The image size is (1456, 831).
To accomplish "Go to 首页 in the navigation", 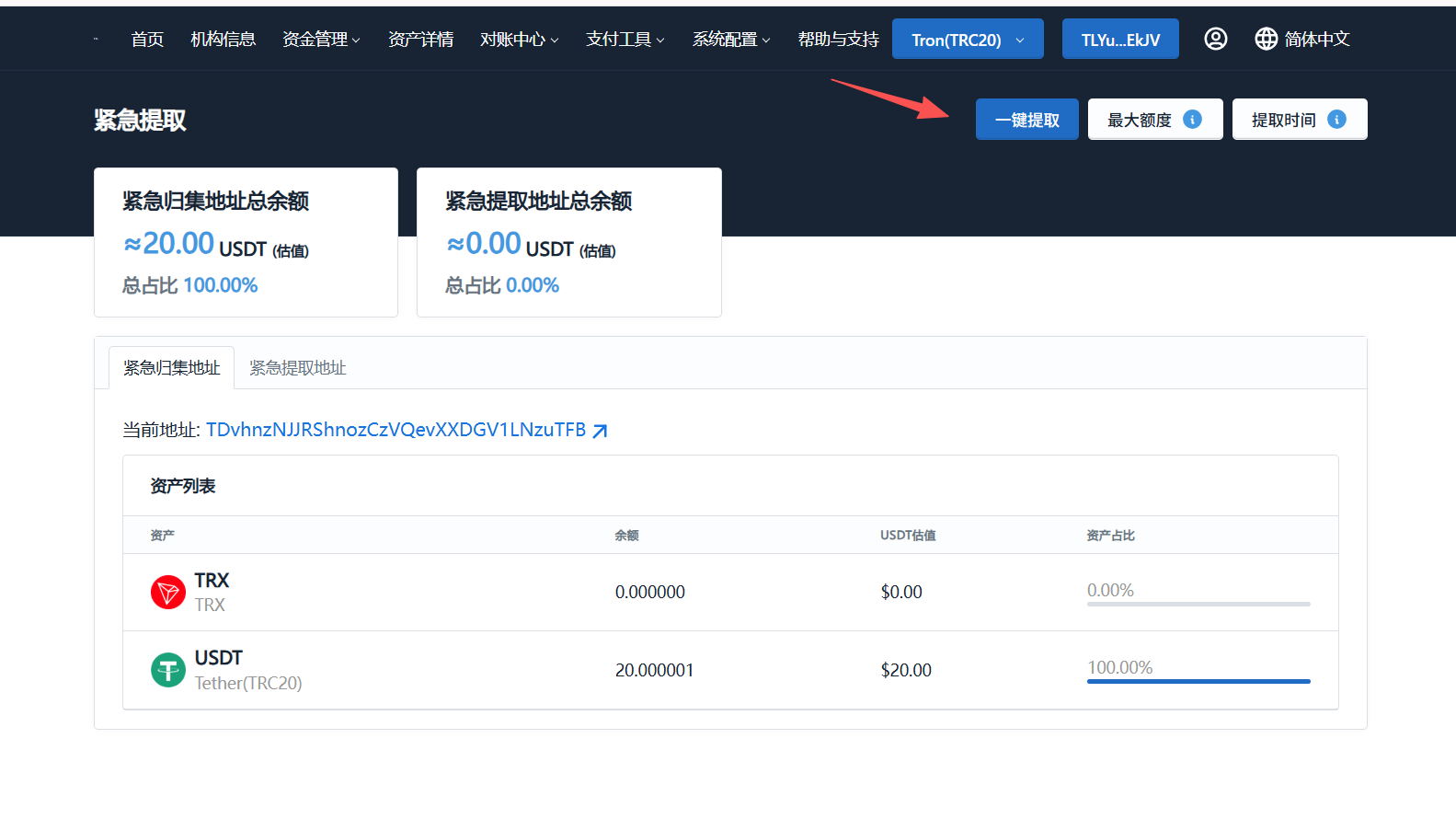I will click(x=147, y=40).
